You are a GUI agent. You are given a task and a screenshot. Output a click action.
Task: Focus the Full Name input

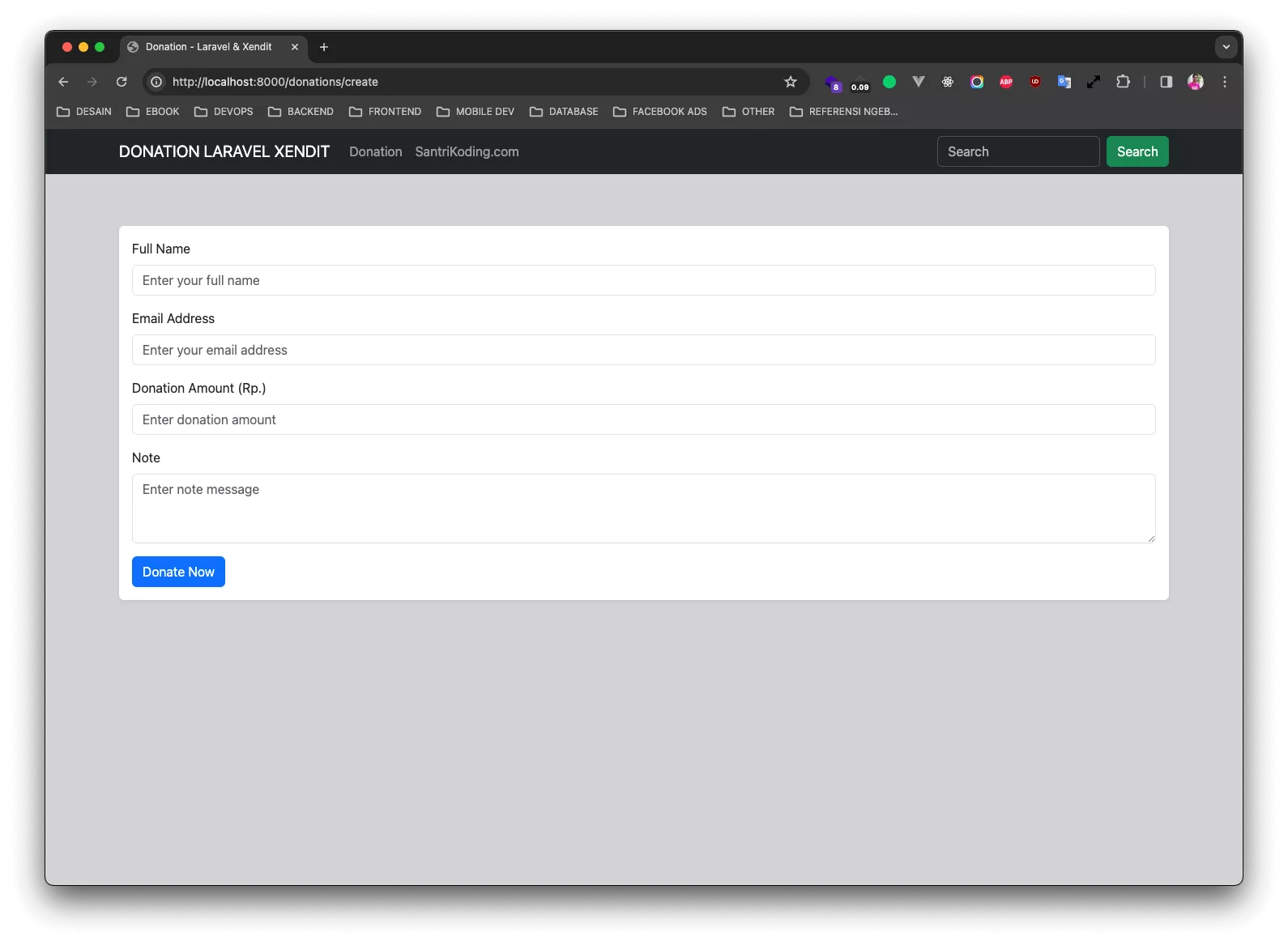[644, 280]
